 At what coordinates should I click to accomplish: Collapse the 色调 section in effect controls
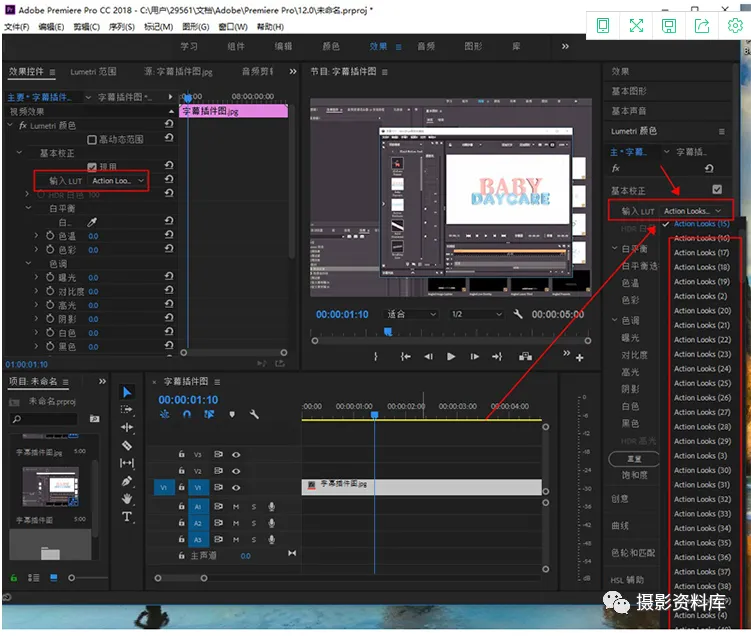pyautogui.click(x=28, y=263)
